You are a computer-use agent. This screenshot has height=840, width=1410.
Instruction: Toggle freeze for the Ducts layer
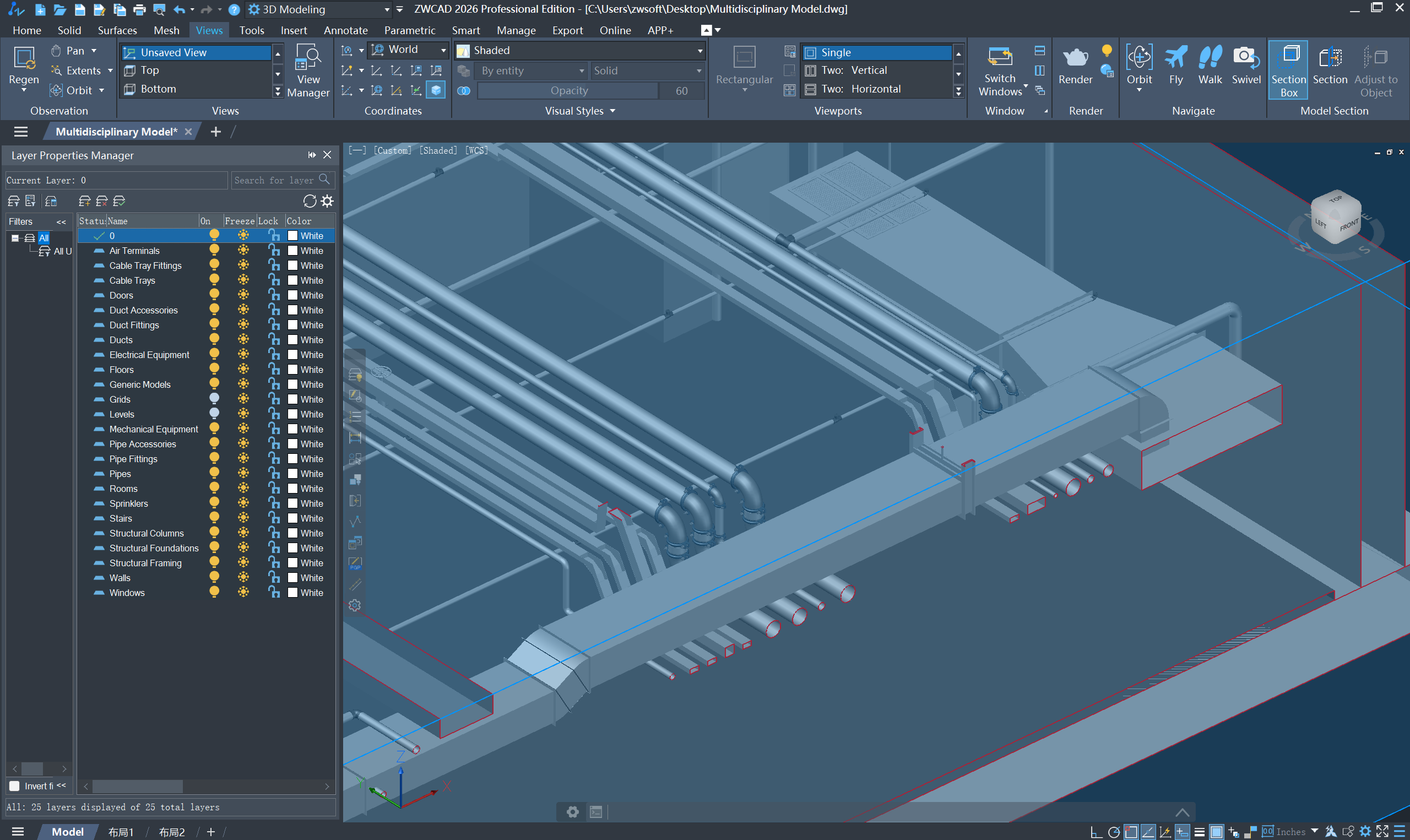[x=243, y=340]
